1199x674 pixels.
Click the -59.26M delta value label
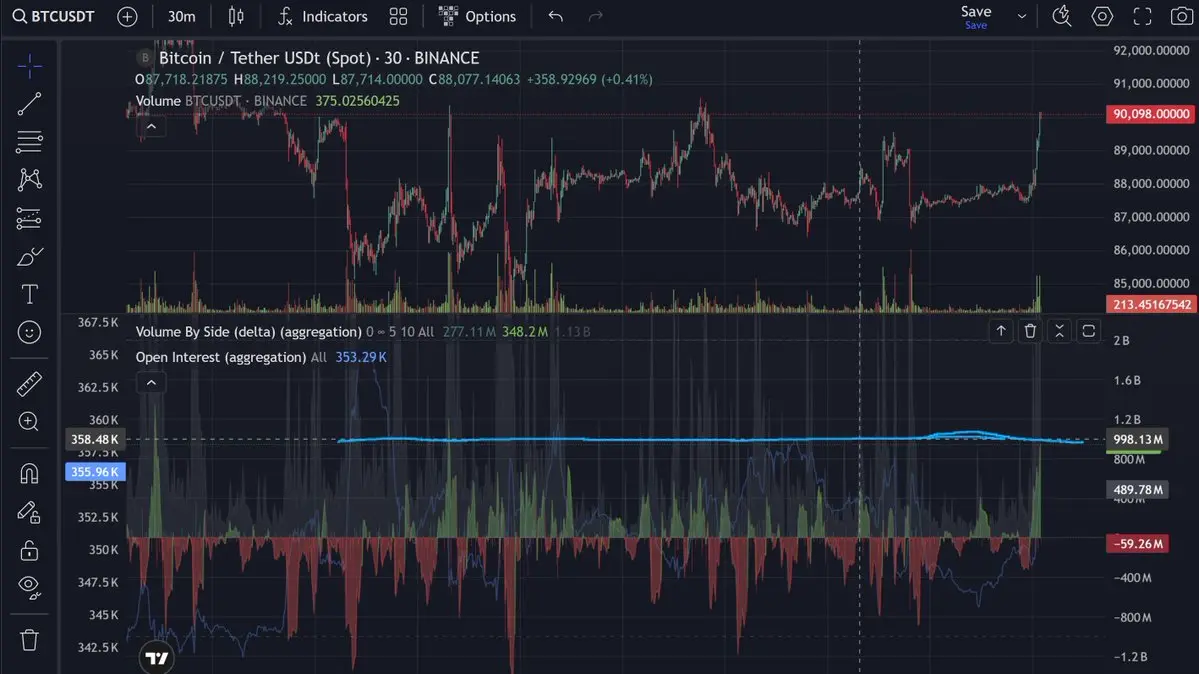click(x=1137, y=544)
